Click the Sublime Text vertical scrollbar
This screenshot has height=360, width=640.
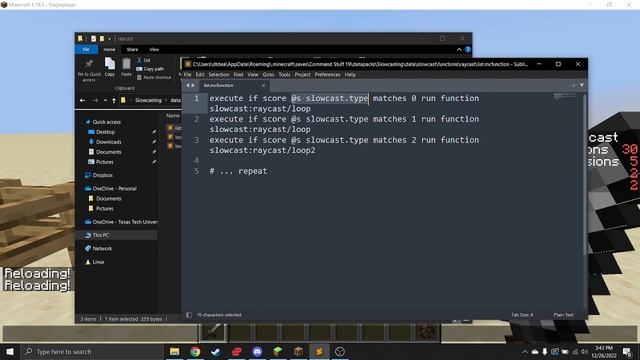584,176
